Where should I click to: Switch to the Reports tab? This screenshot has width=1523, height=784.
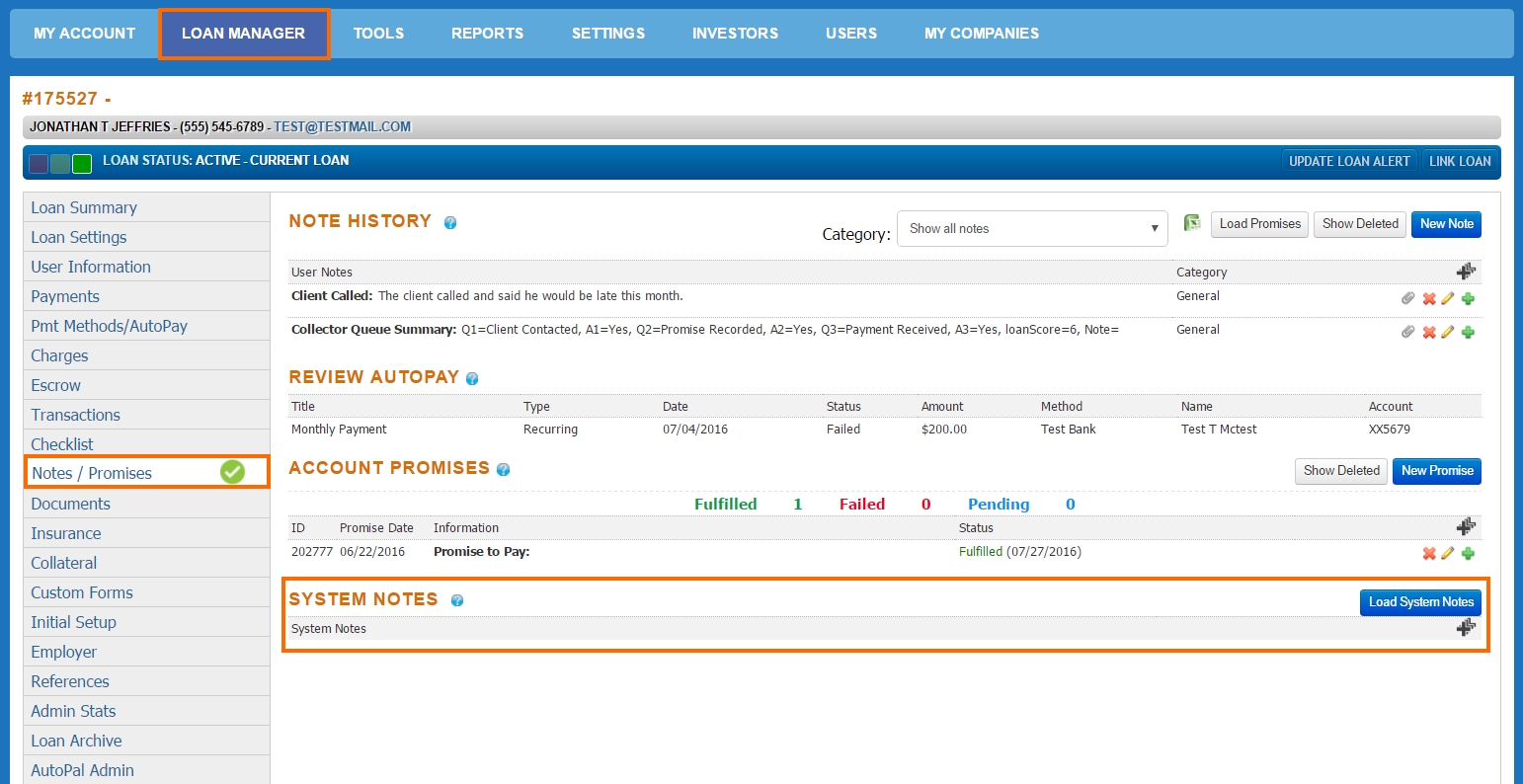point(488,34)
